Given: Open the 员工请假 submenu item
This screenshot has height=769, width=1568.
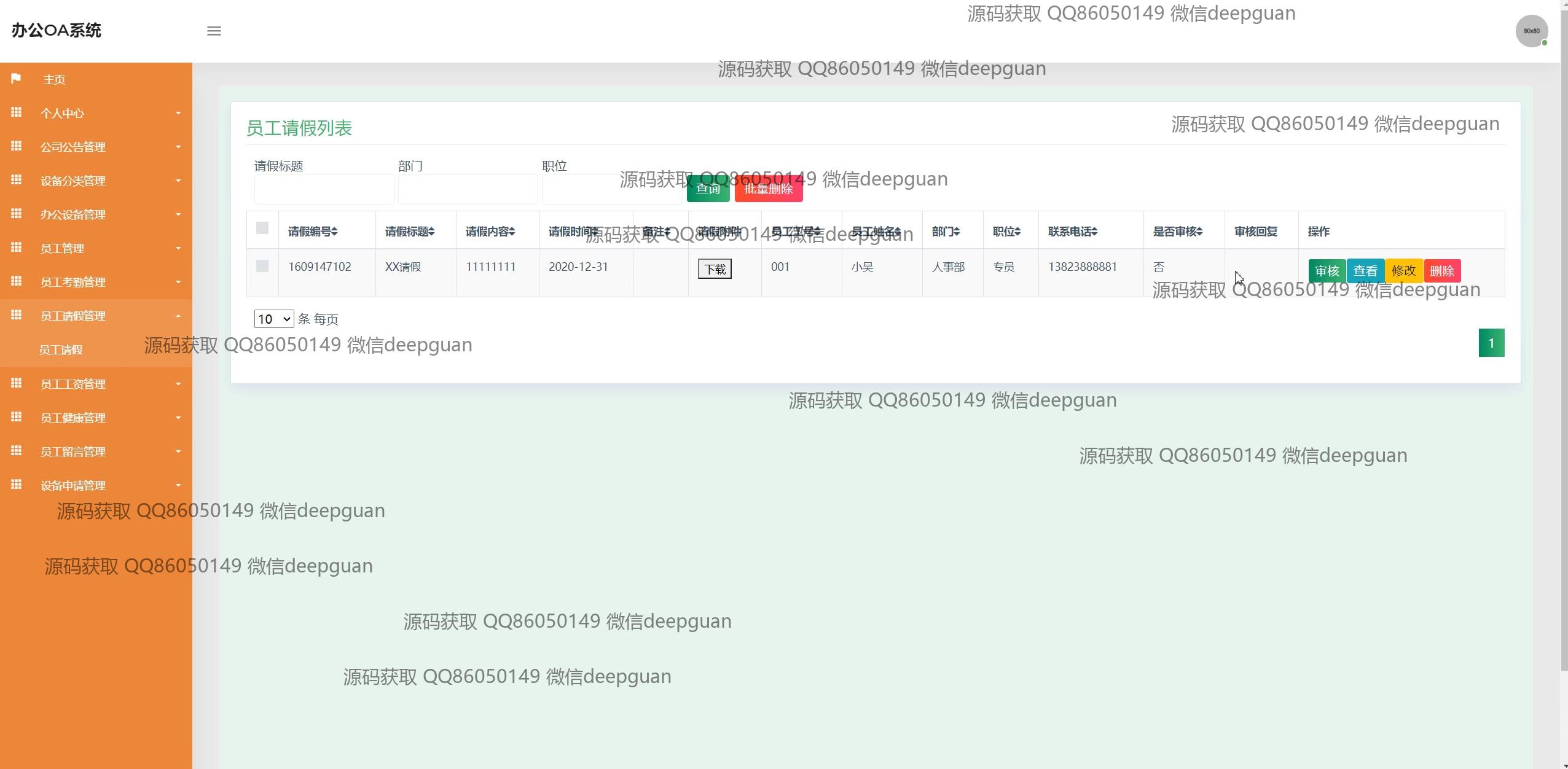Looking at the screenshot, I should coord(61,349).
